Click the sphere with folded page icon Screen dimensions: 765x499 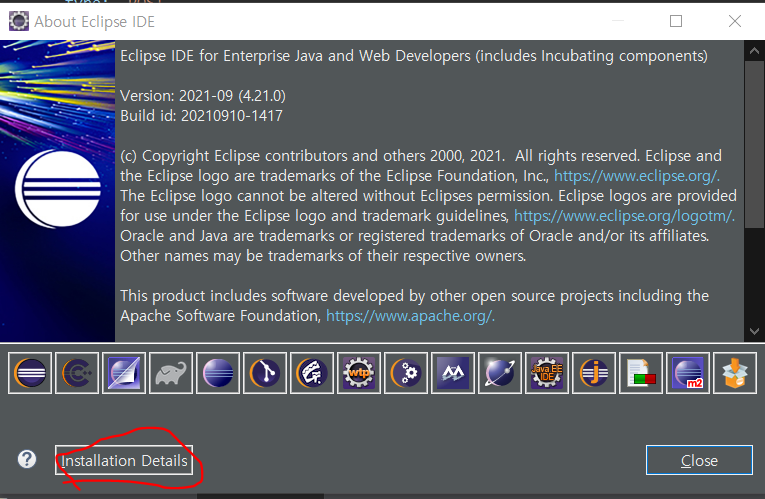click(x=124, y=373)
